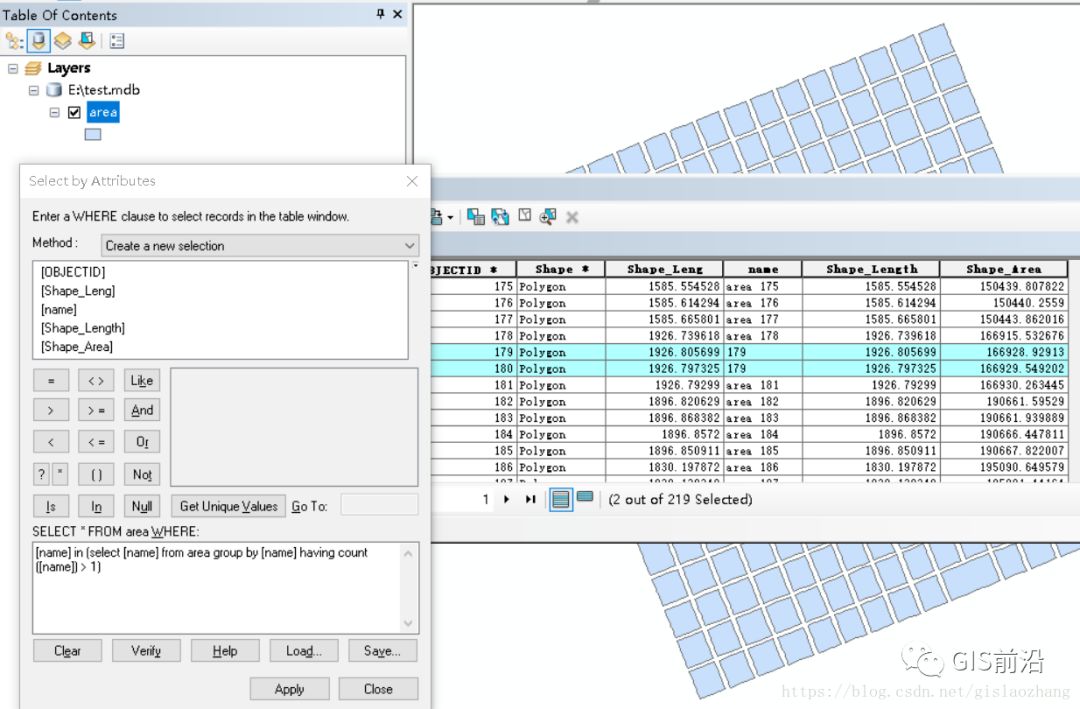Insert the less-than operator
This screenshot has height=709, width=1080.
tap(51, 442)
